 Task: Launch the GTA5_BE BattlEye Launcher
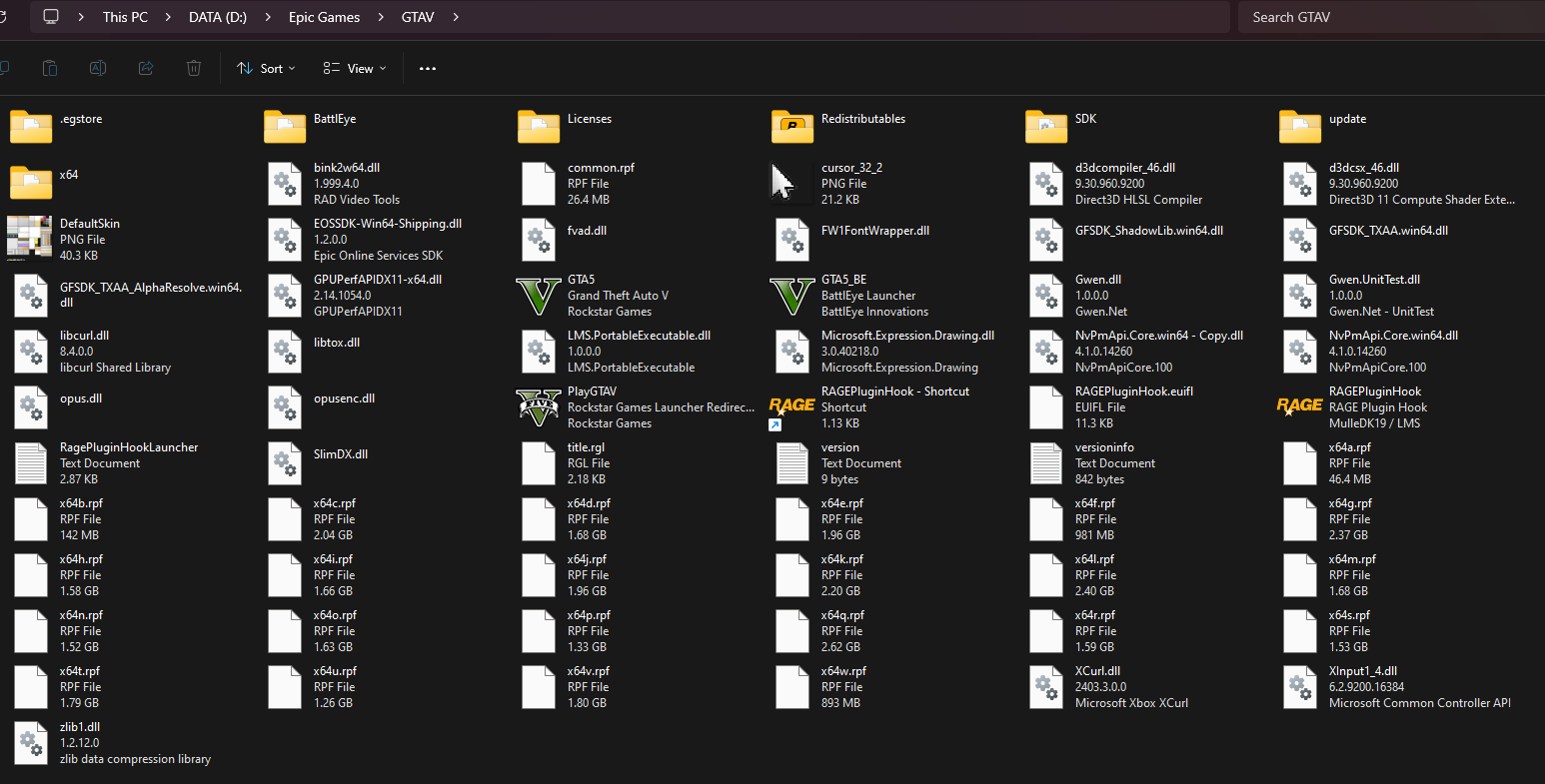click(792, 296)
